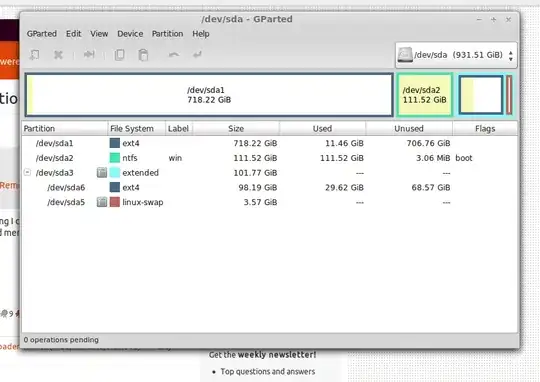Image resolution: width=540 pixels, height=382 pixels.
Task: Open the Partition menu
Action: (x=167, y=34)
